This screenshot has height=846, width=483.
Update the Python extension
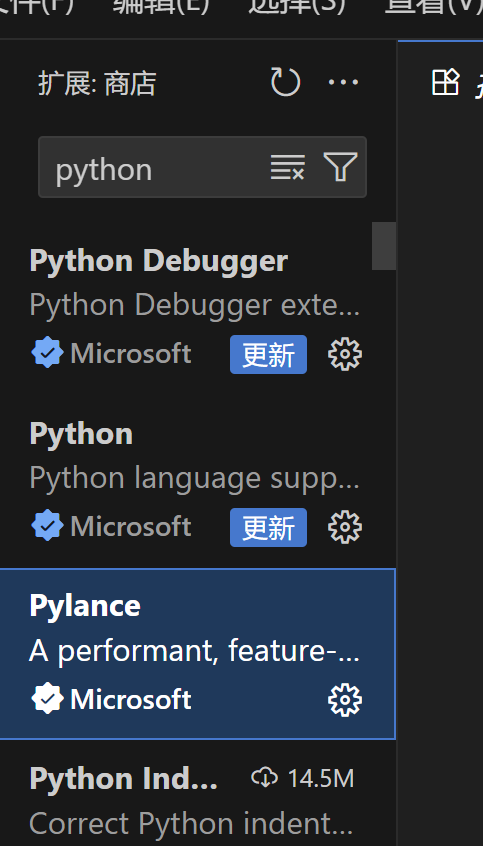click(x=268, y=527)
